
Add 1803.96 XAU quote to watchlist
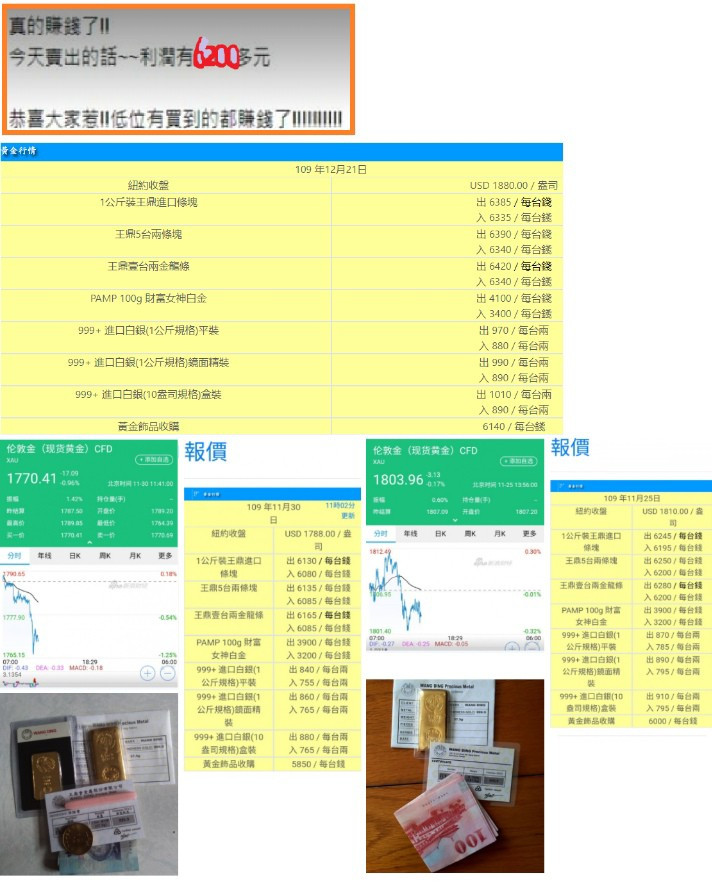[x=520, y=461]
